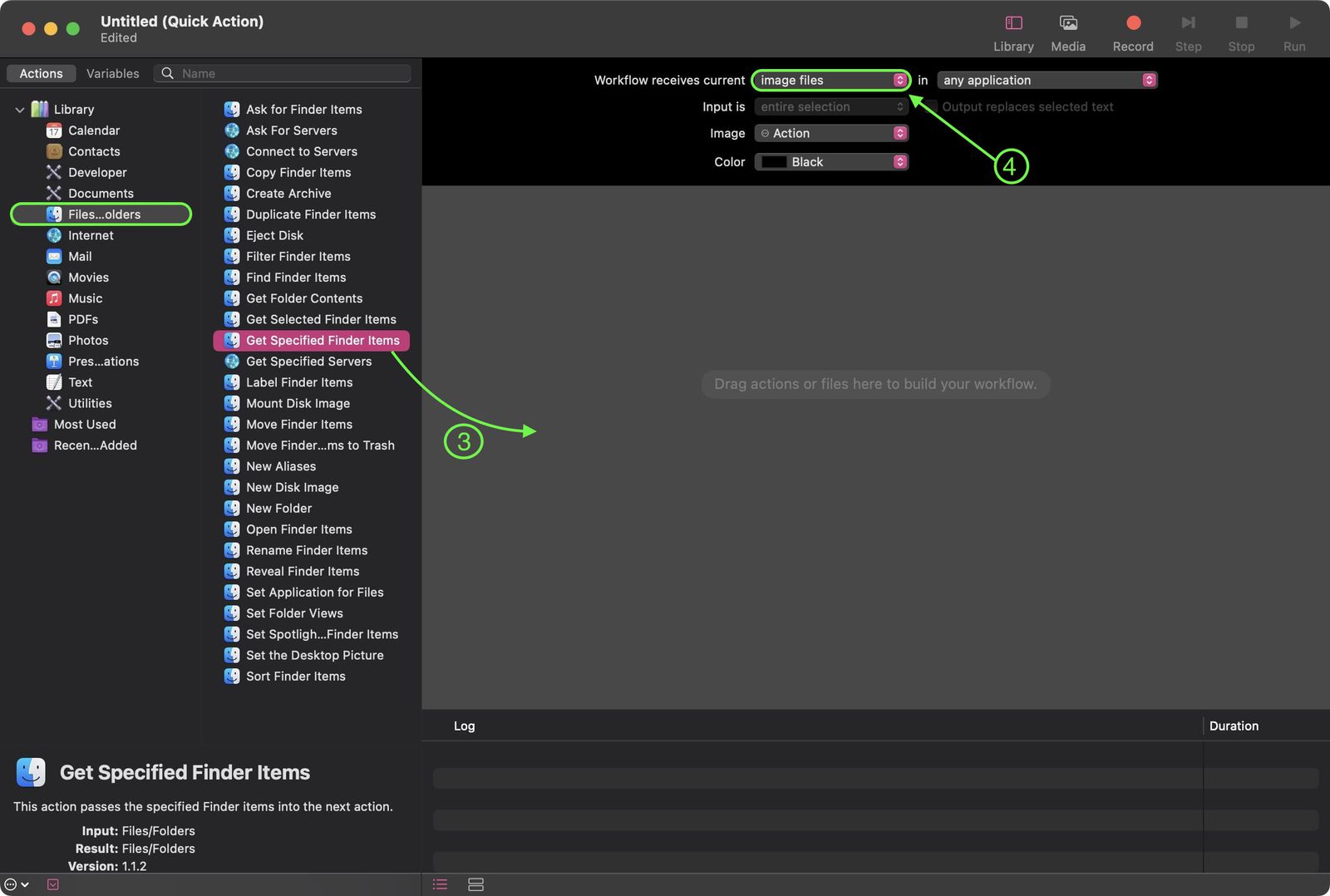Open the Image Action dropdown
Viewport: 1330px width, 896px height.
830,133
